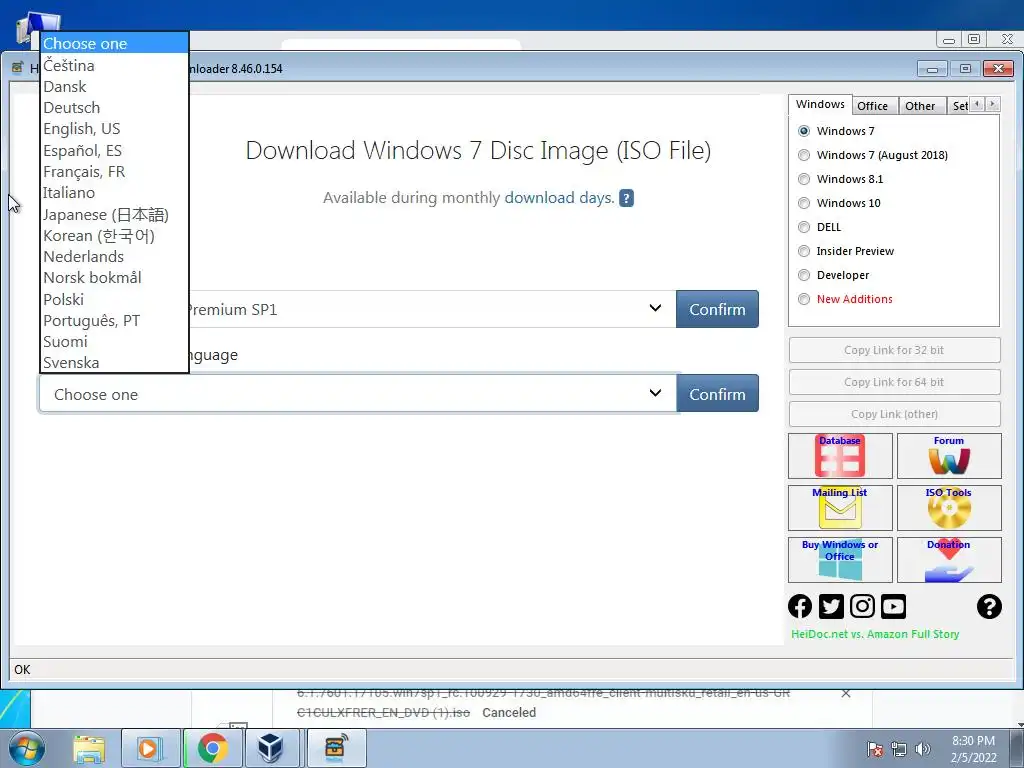The width and height of the screenshot is (1024, 768).
Task: Open the download days link
Action: click(559, 198)
